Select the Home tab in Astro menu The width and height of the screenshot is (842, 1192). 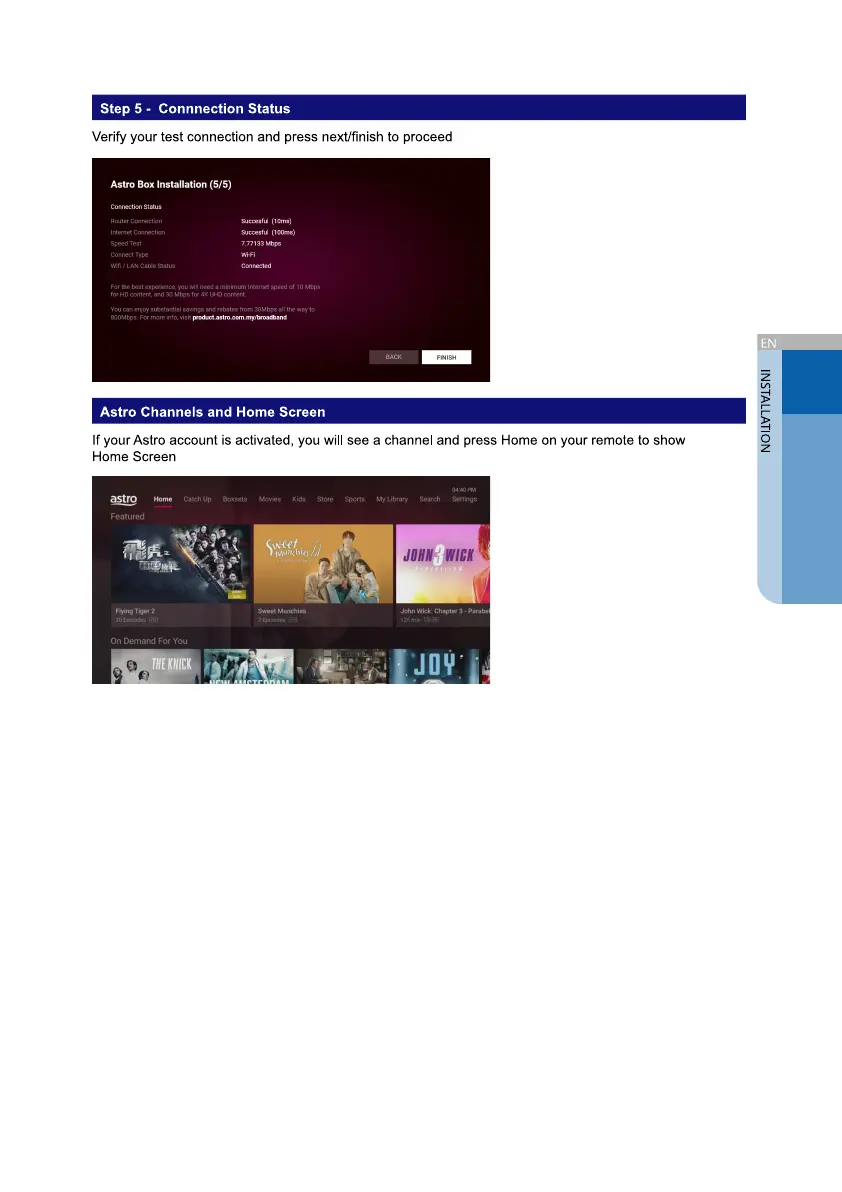pos(163,499)
